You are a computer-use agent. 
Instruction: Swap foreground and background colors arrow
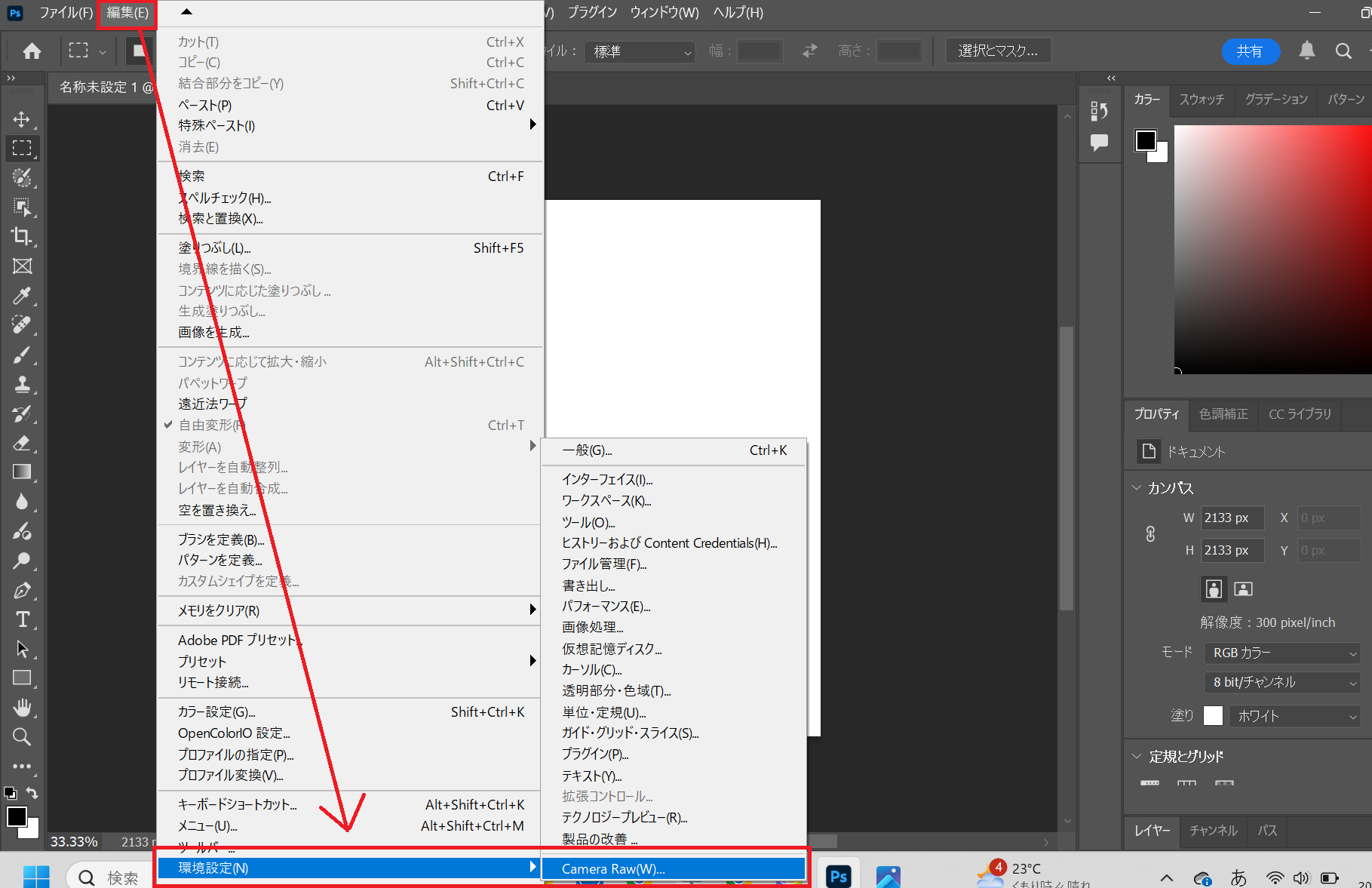click(32, 793)
